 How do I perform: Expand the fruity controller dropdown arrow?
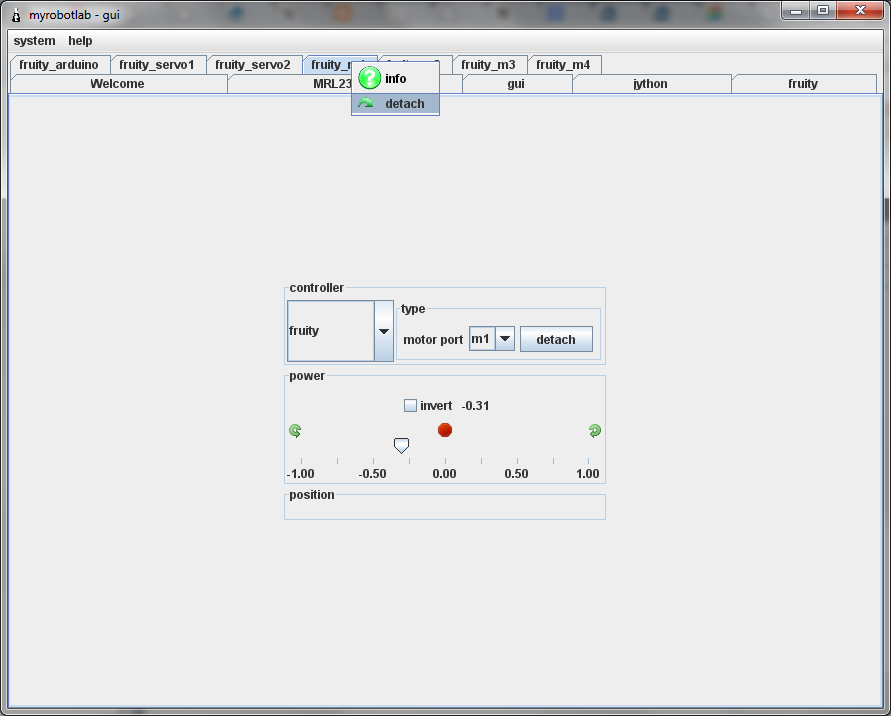[383, 331]
